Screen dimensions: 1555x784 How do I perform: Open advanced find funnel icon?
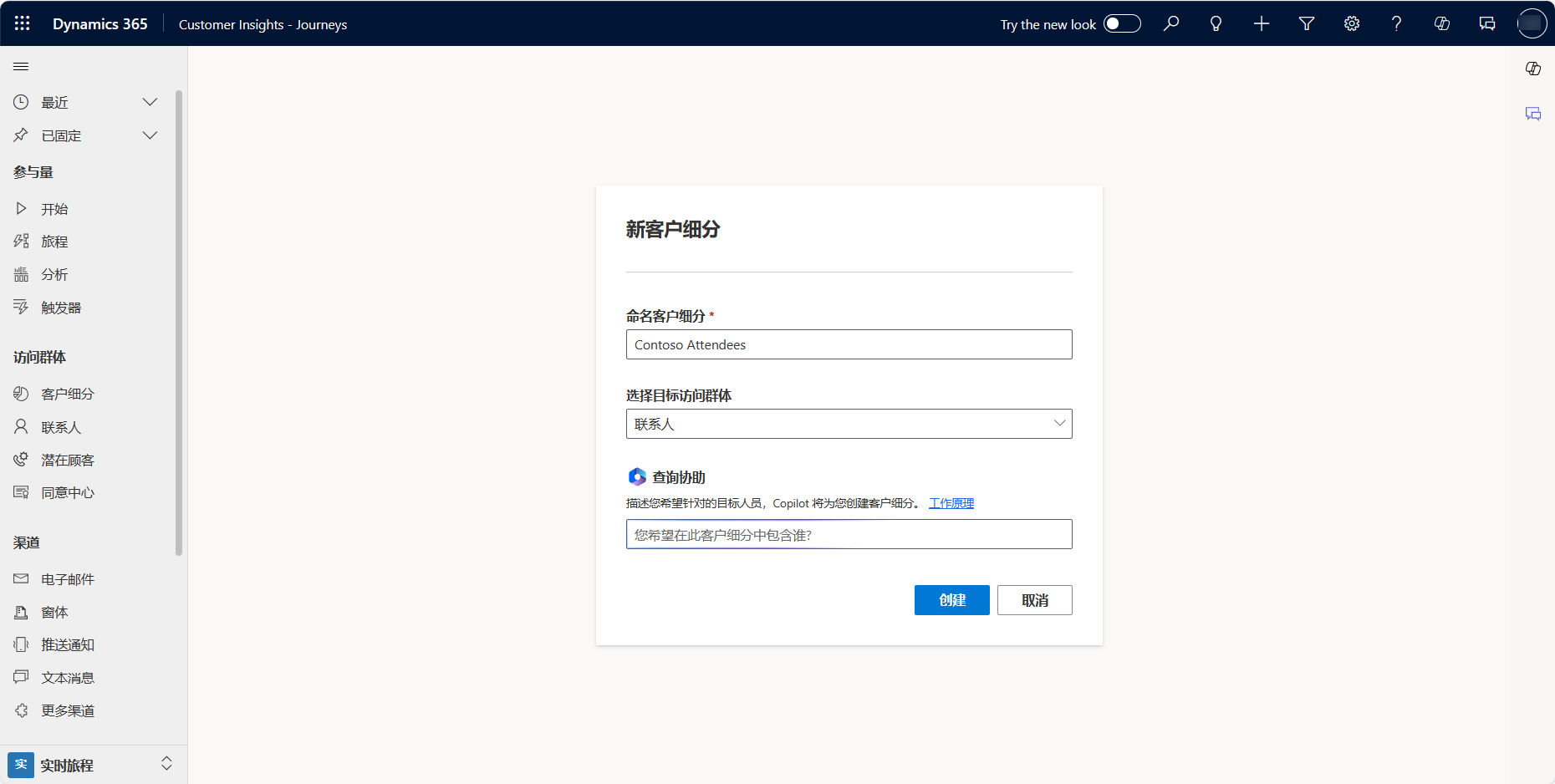pos(1307,23)
